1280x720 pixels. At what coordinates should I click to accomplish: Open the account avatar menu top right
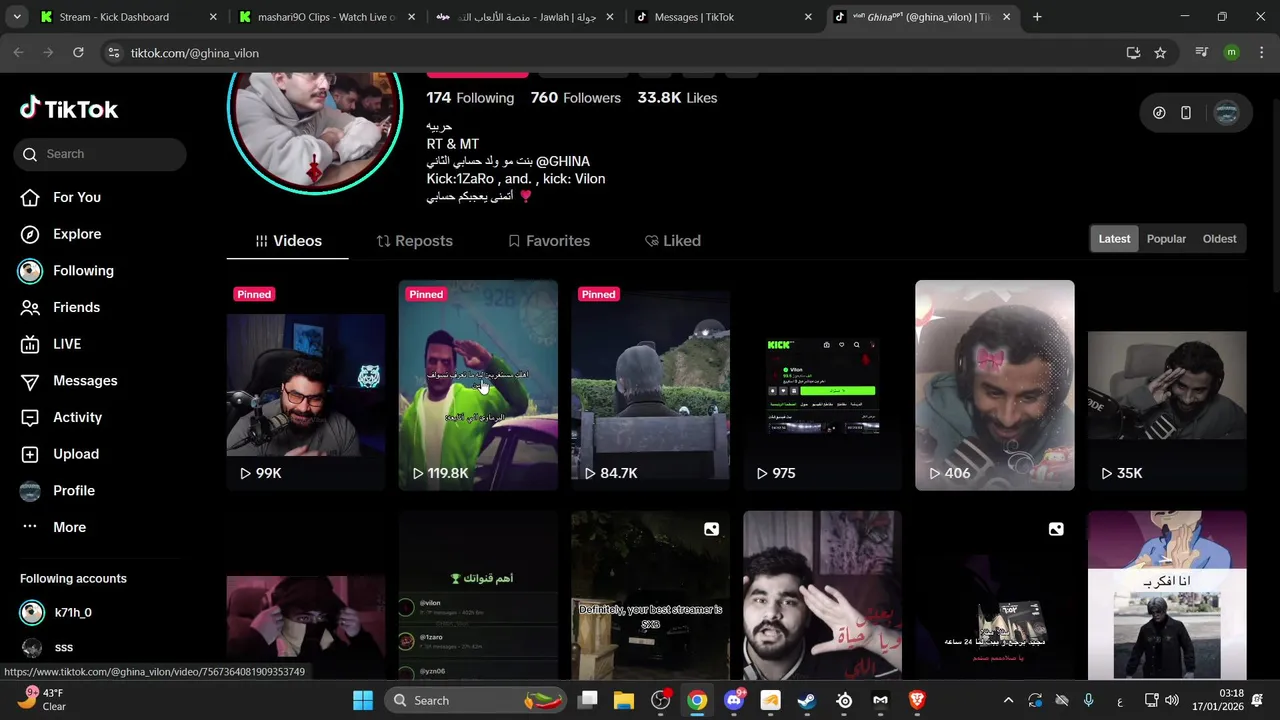tap(1227, 113)
